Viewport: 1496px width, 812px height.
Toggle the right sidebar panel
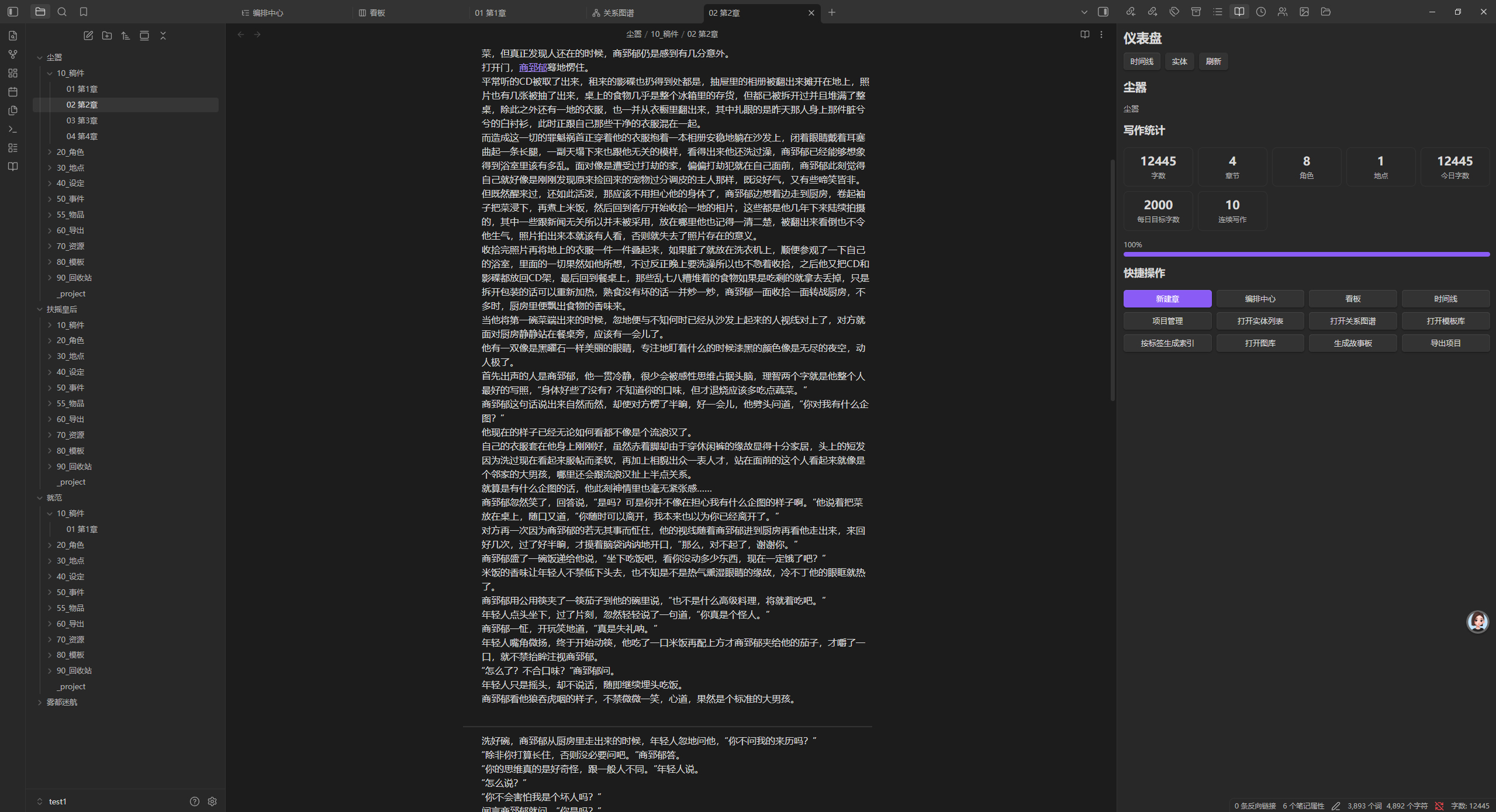[x=1103, y=12]
